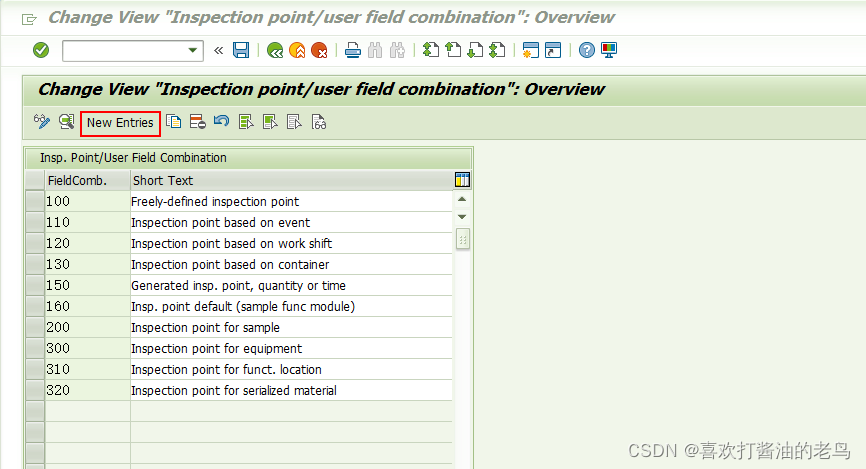
Task: Click 'Inspection point based on container' cell
Action: coord(291,265)
